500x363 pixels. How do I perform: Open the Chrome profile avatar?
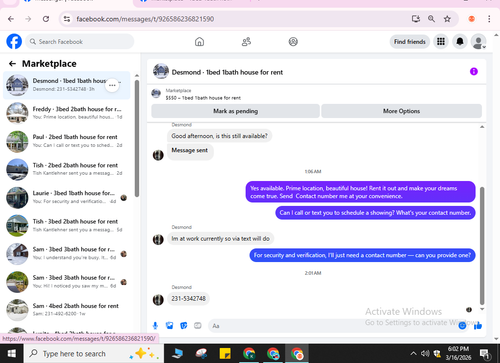(x=472, y=19)
